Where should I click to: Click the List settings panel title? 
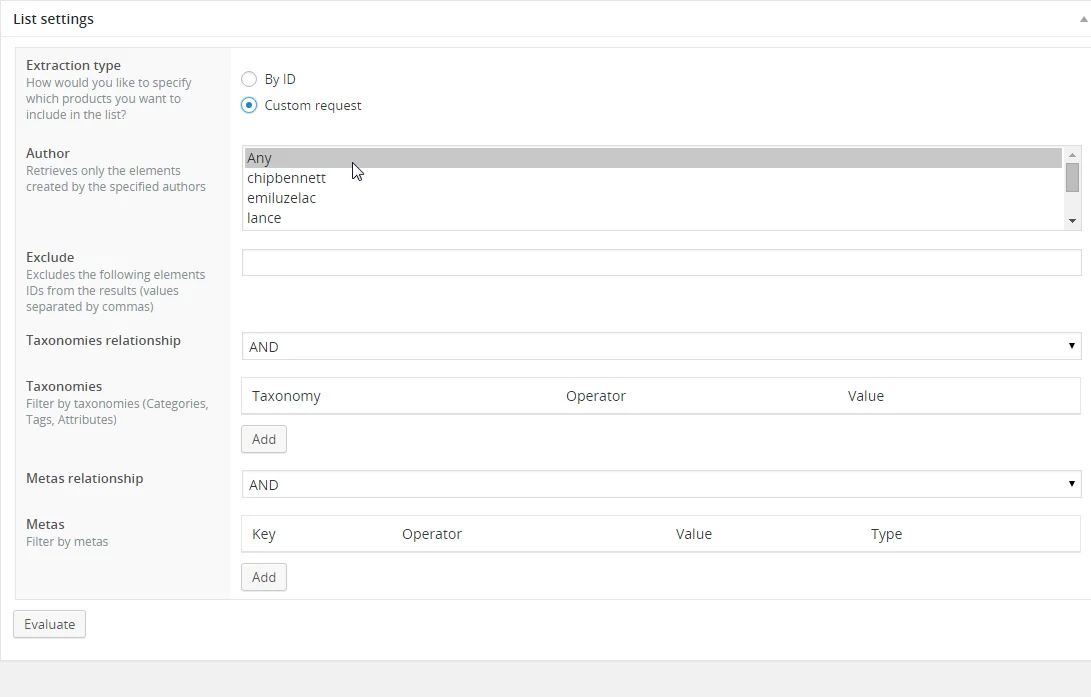click(54, 19)
